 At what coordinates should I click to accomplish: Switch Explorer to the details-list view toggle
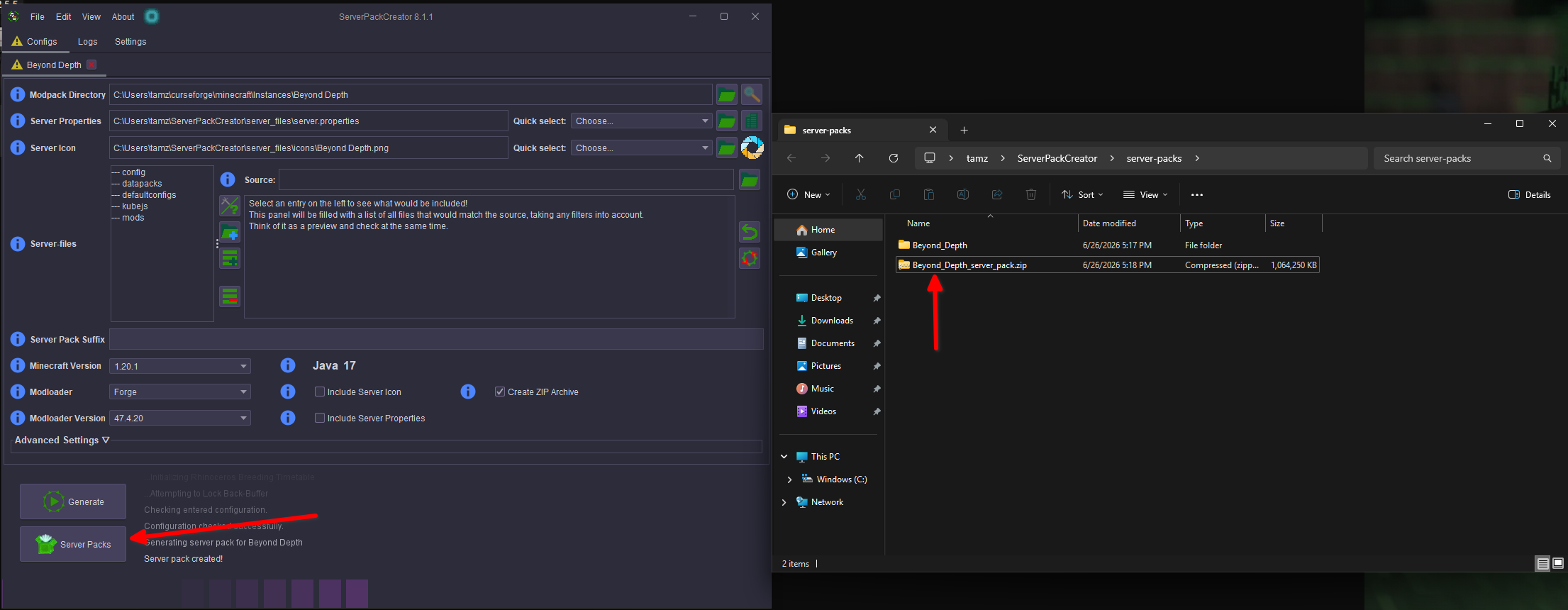[1542, 563]
